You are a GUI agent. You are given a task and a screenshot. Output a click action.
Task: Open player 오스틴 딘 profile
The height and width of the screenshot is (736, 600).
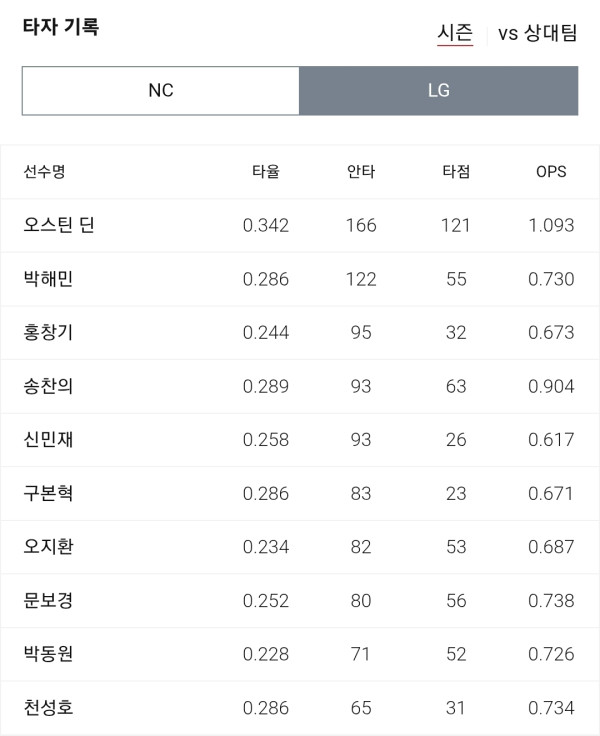pos(59,225)
